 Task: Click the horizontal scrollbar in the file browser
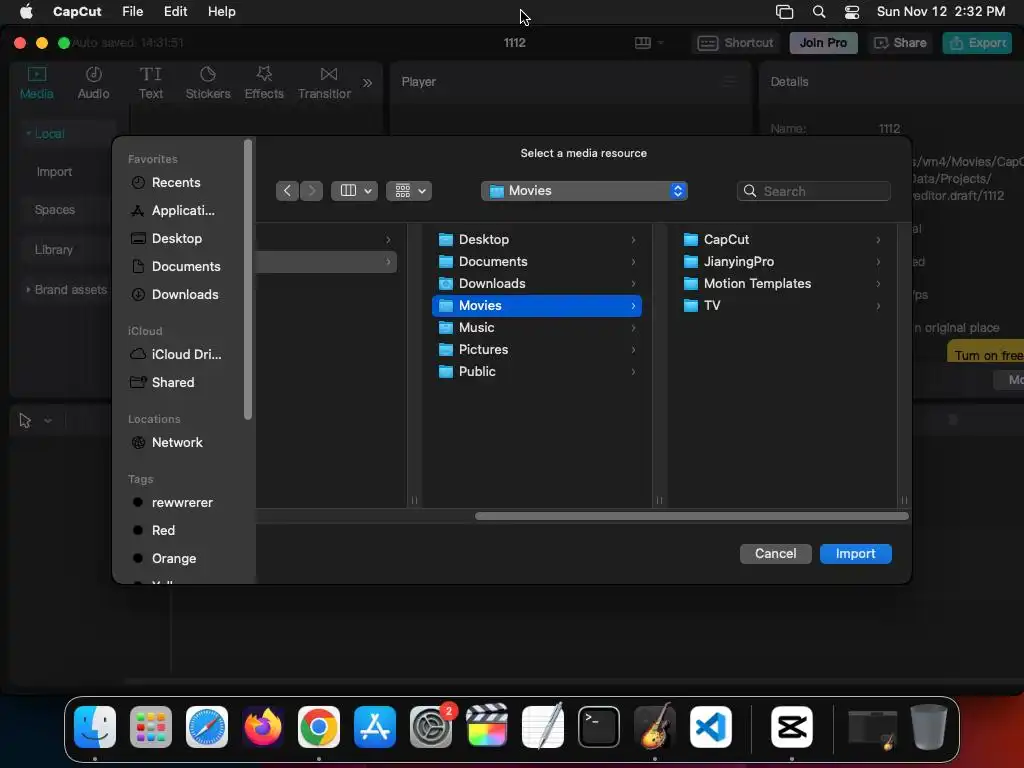click(692, 516)
